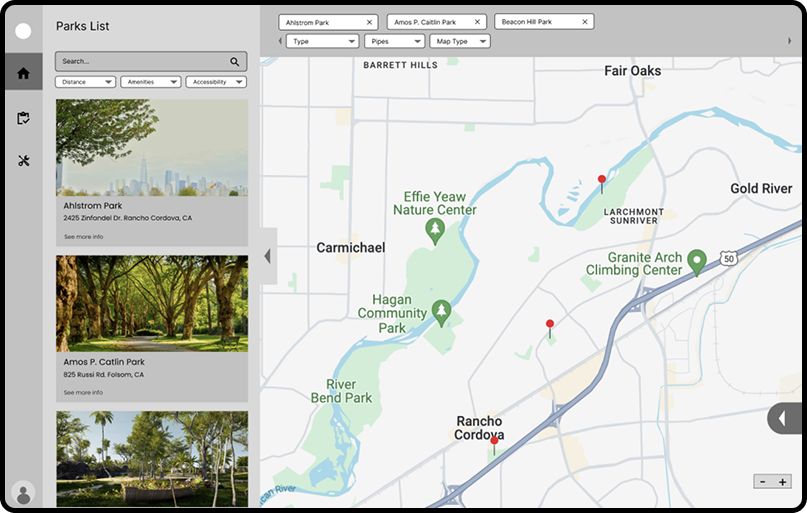Viewport: 807px width, 513px height.
Task: Click the red pin near Larchmont Sunriver
Action: [601, 182]
